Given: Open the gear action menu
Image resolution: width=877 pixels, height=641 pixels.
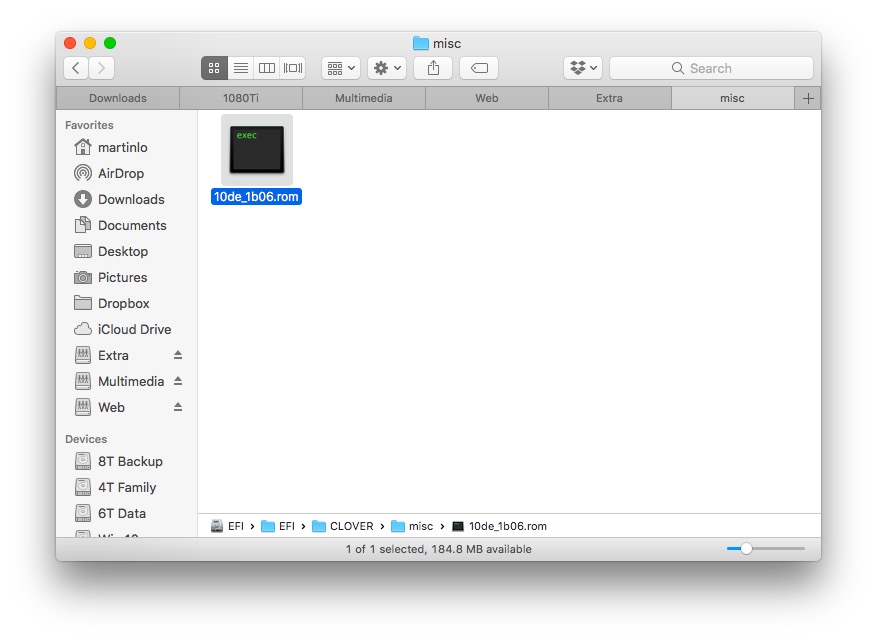Looking at the screenshot, I should pos(387,68).
